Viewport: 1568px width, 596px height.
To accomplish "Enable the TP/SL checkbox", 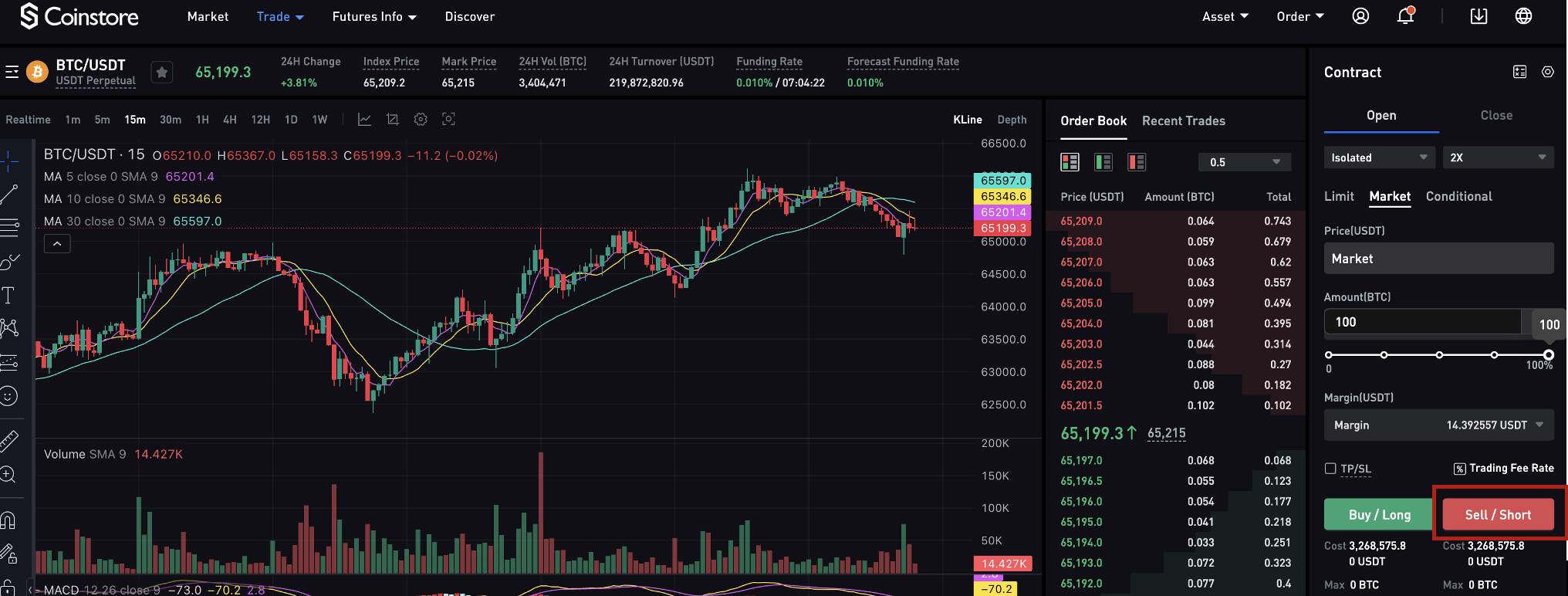I will tap(1330, 469).
